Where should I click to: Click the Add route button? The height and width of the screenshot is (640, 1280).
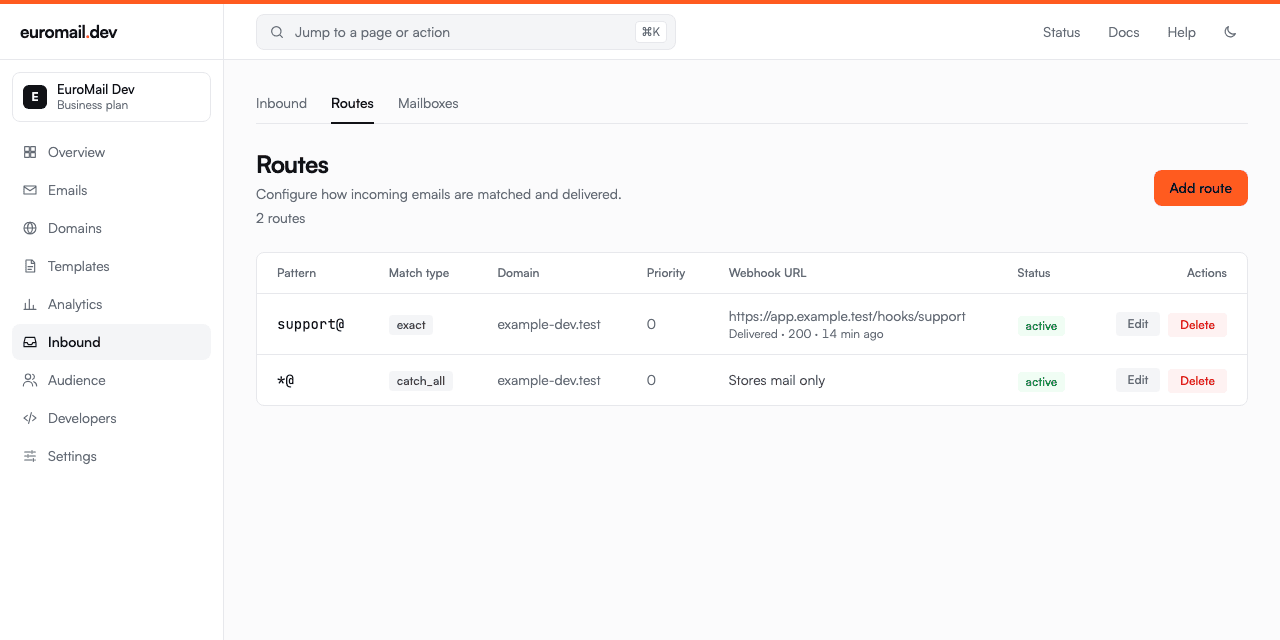tap(1200, 188)
